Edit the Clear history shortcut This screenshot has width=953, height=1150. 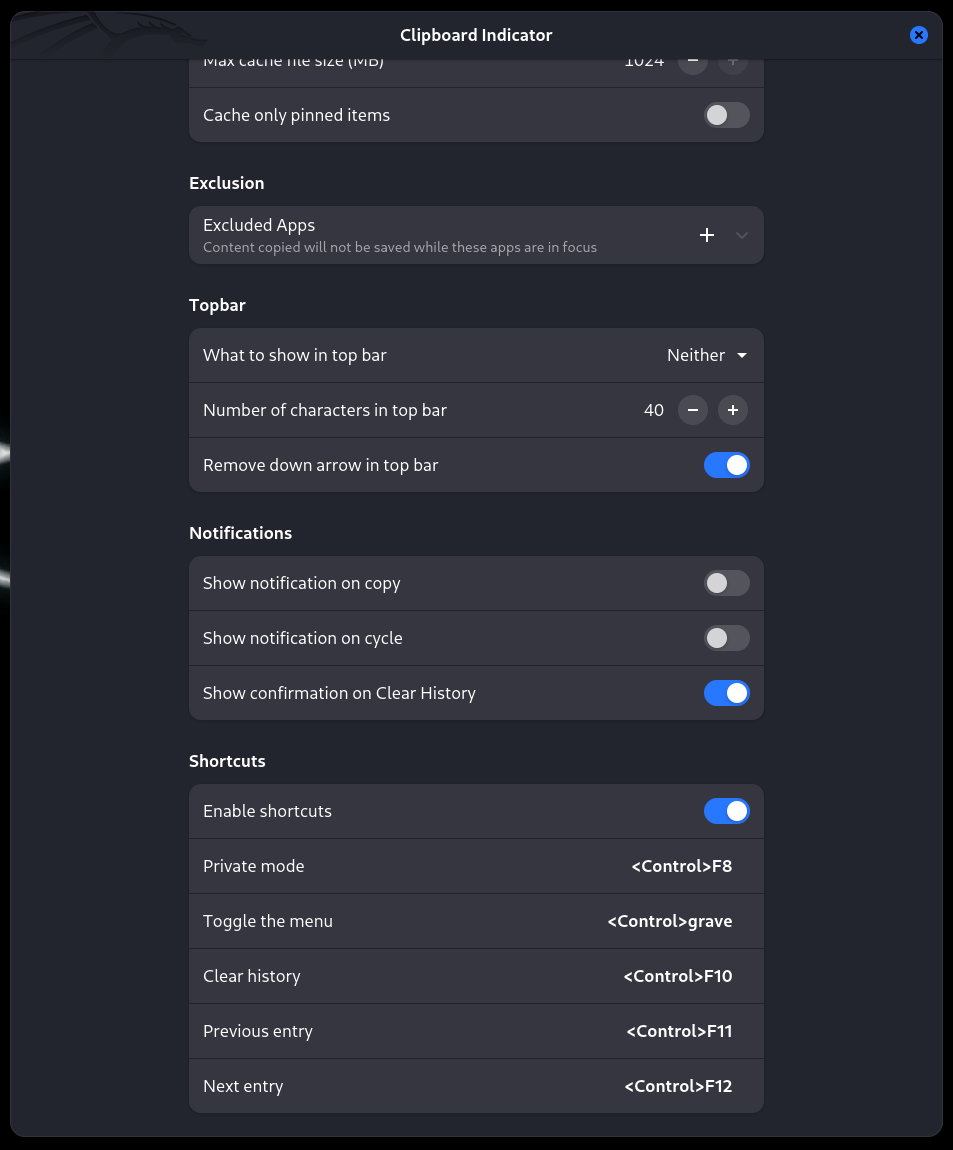[677, 976]
